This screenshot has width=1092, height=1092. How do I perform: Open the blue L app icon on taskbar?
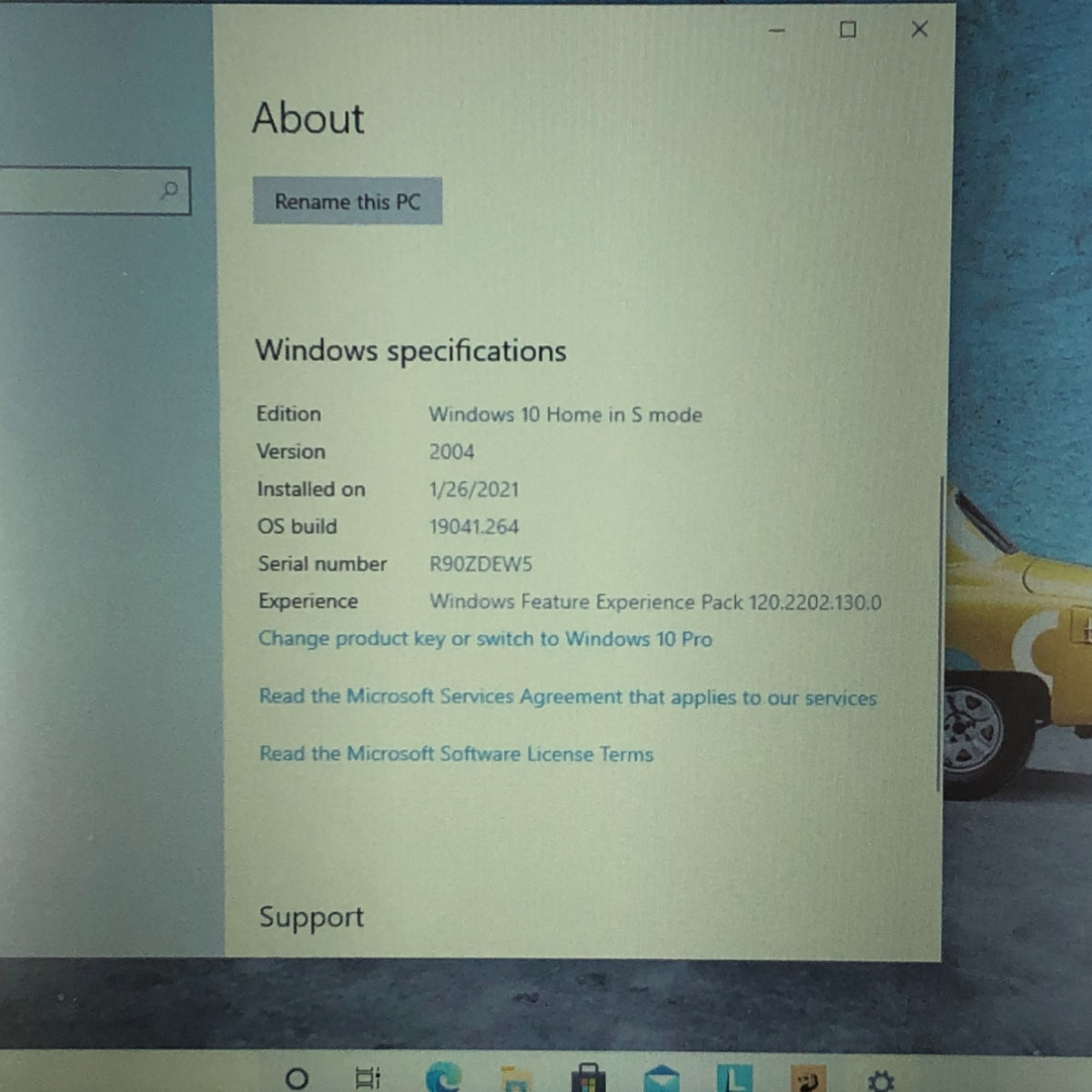[x=733, y=1078]
